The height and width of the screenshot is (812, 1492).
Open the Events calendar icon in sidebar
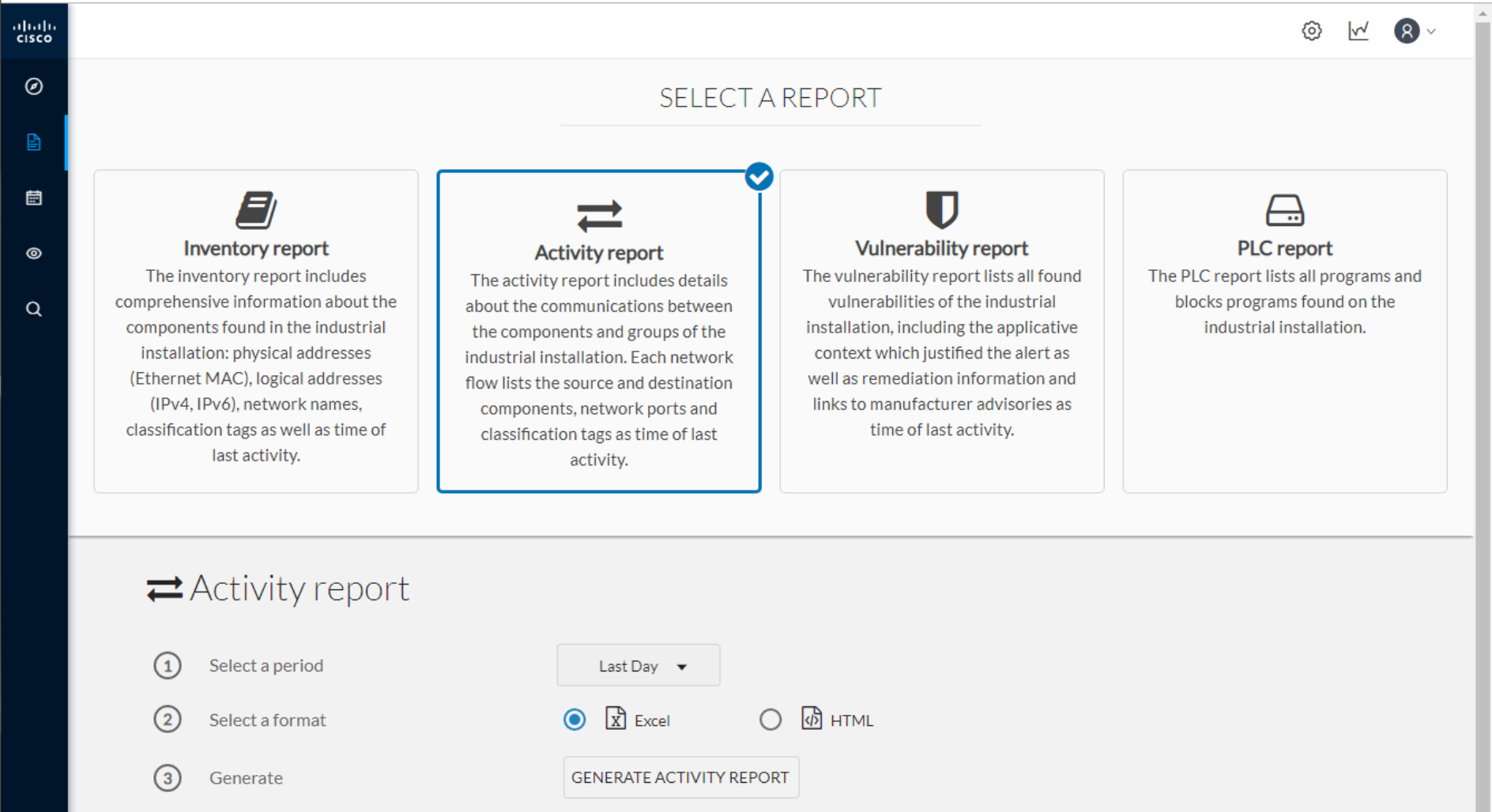point(34,197)
